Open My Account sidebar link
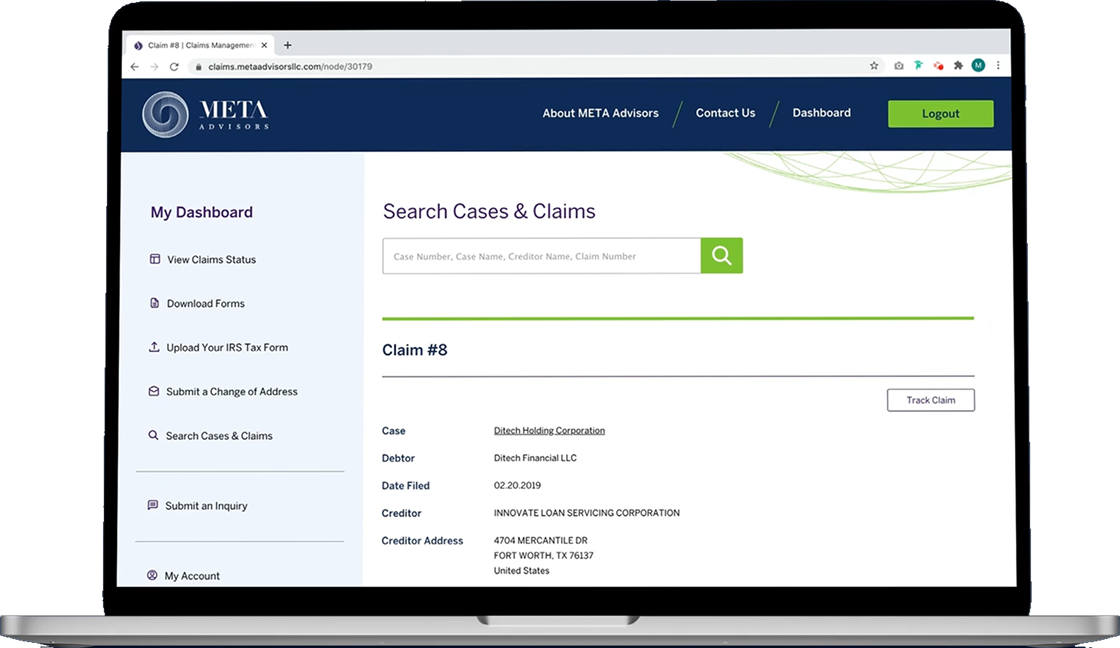 tap(192, 576)
